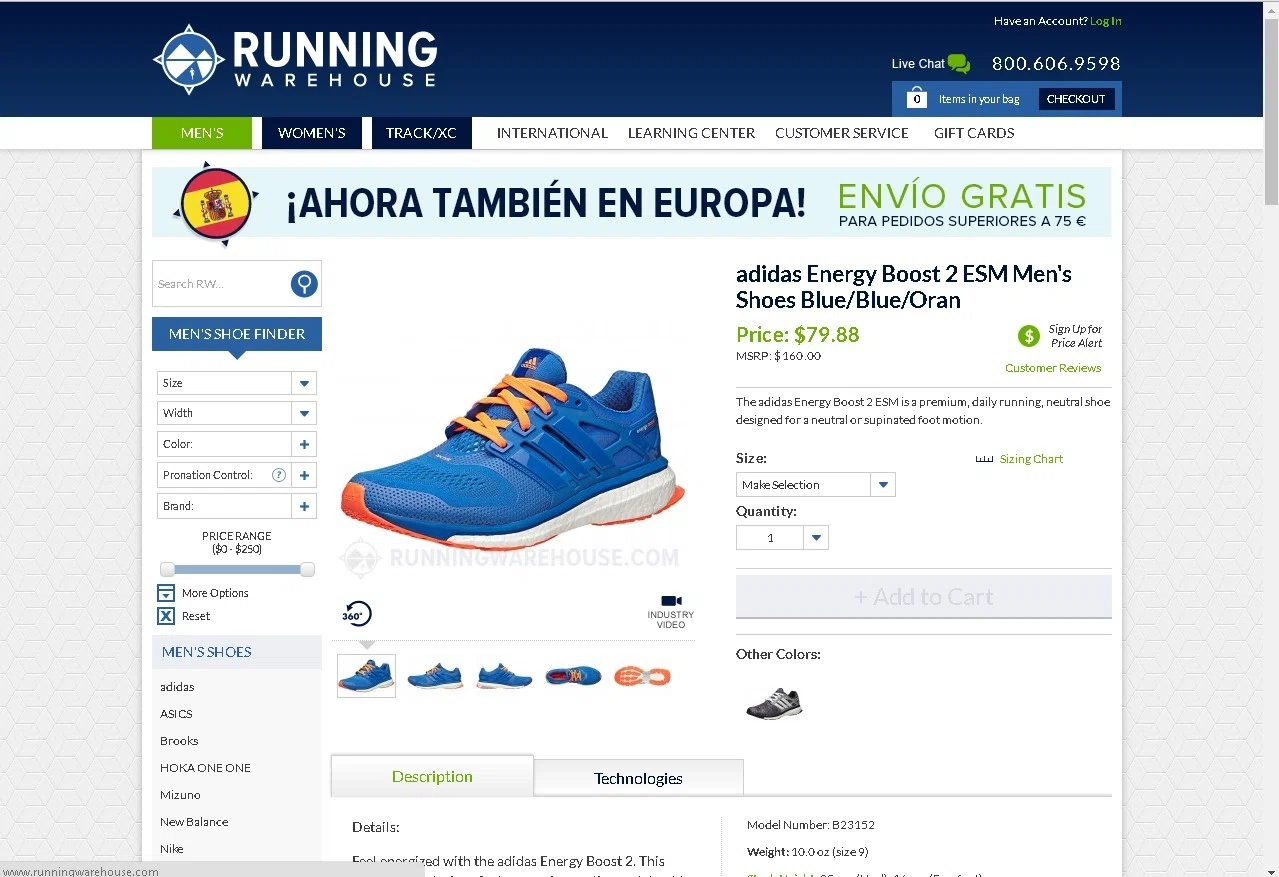Image resolution: width=1279 pixels, height=877 pixels.
Task: Click the Sizing Chart ruler icon
Action: (984, 459)
